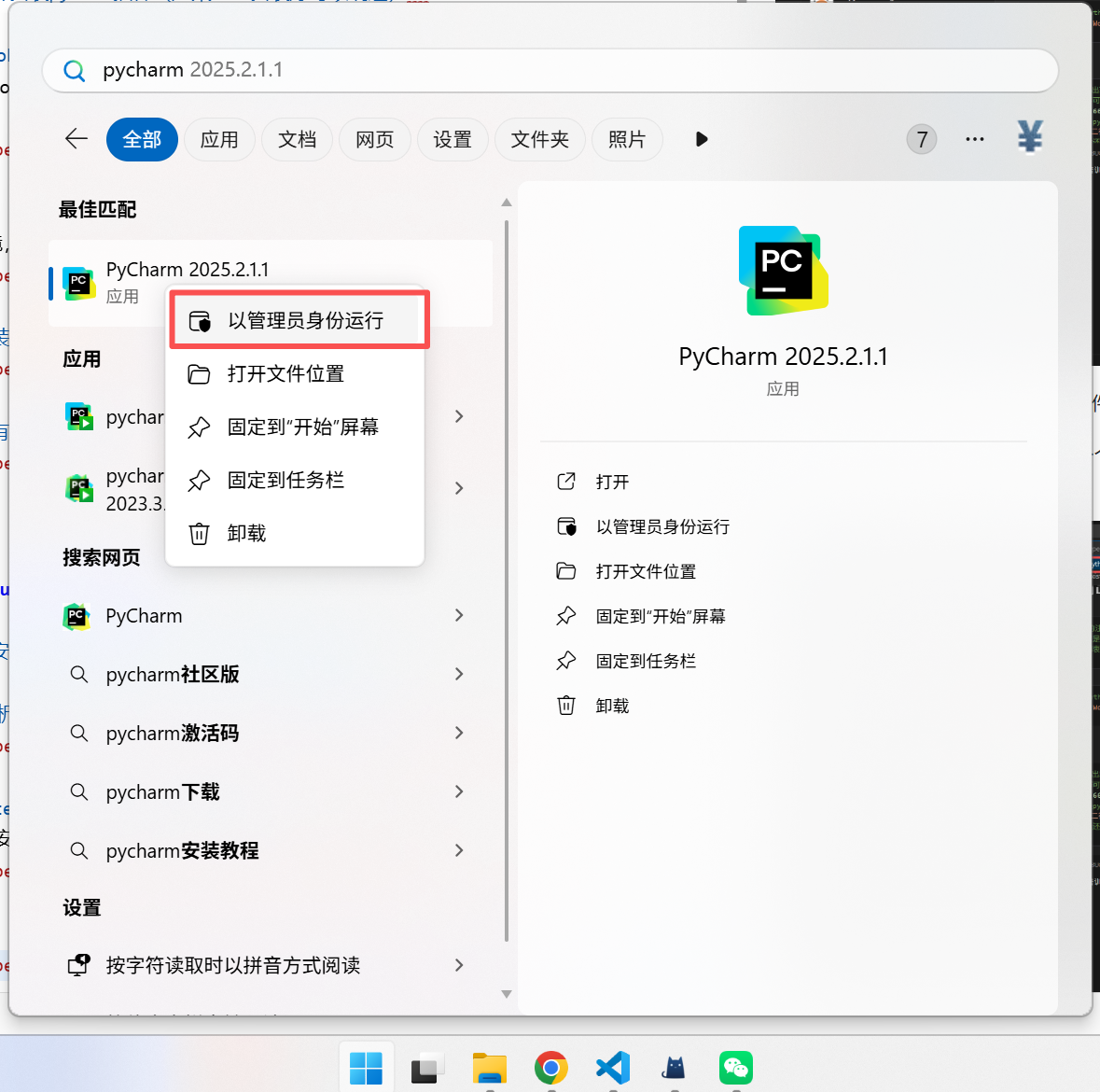
Task: Open Chrome from the taskbar
Action: tap(550, 1067)
